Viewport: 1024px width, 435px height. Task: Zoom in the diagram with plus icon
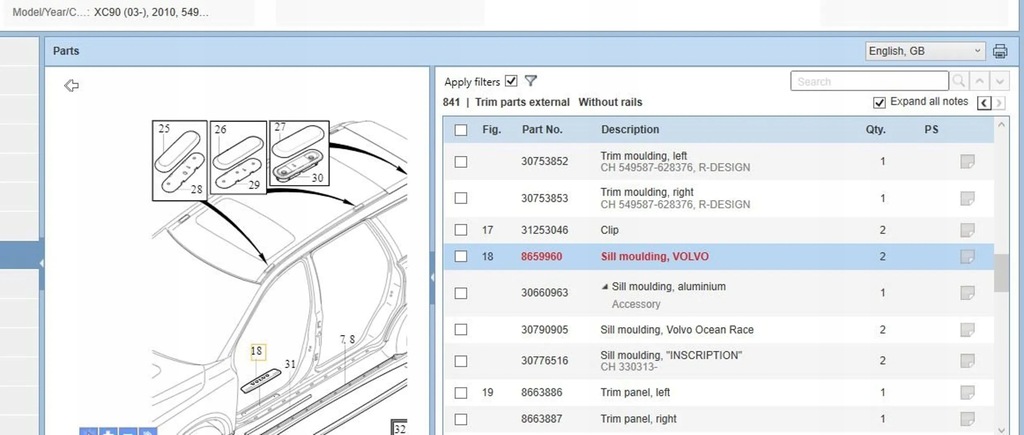point(108,432)
